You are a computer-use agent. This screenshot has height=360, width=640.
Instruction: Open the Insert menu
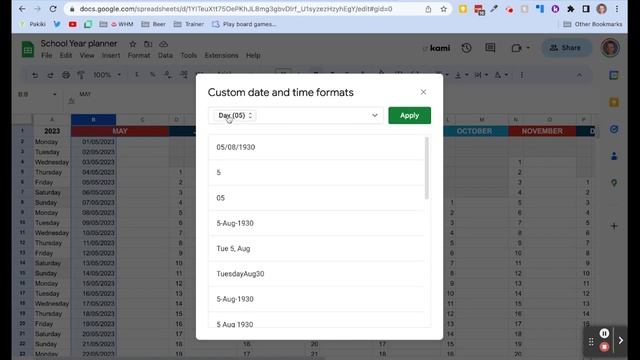point(111,56)
